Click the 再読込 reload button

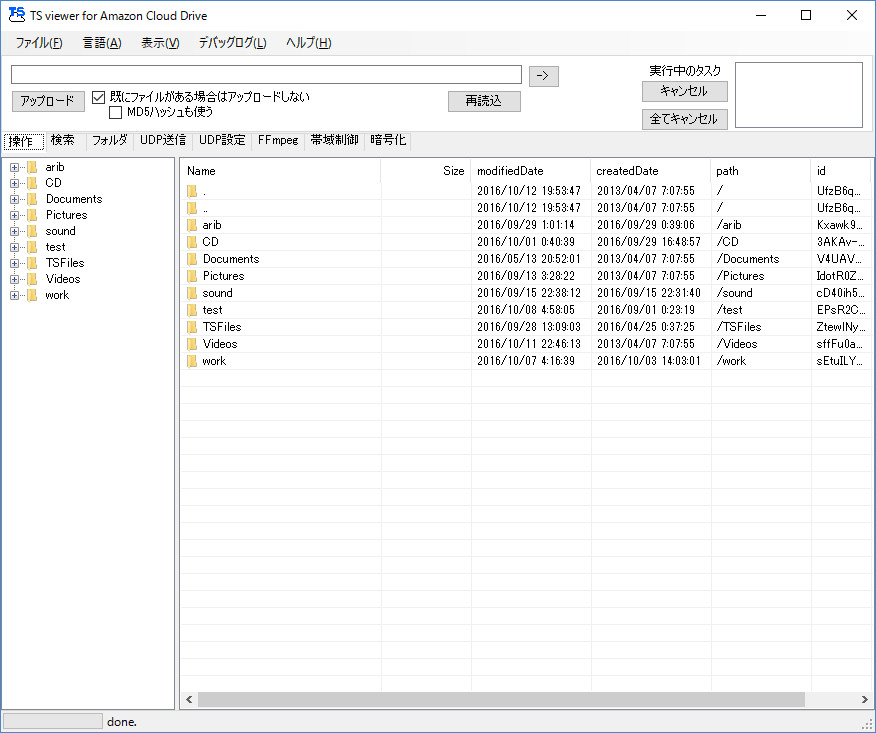(484, 101)
